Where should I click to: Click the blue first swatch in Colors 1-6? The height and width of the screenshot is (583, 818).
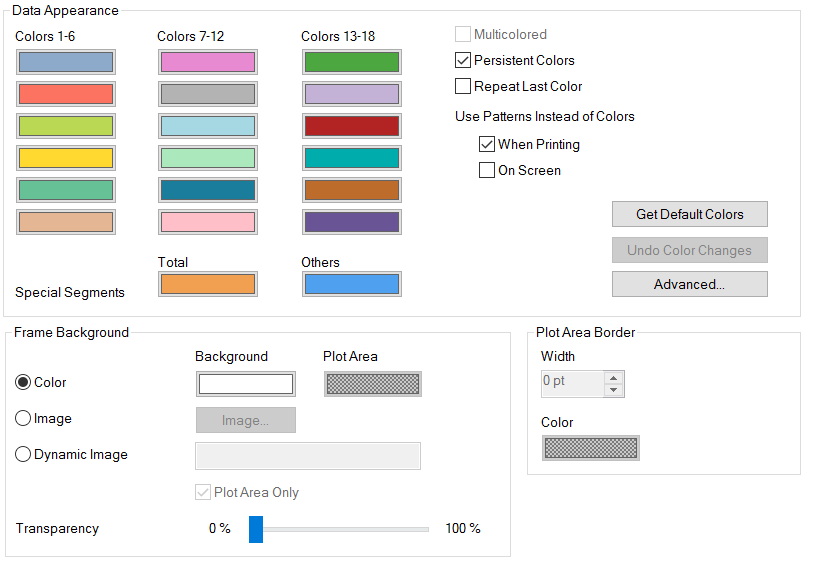[65, 62]
